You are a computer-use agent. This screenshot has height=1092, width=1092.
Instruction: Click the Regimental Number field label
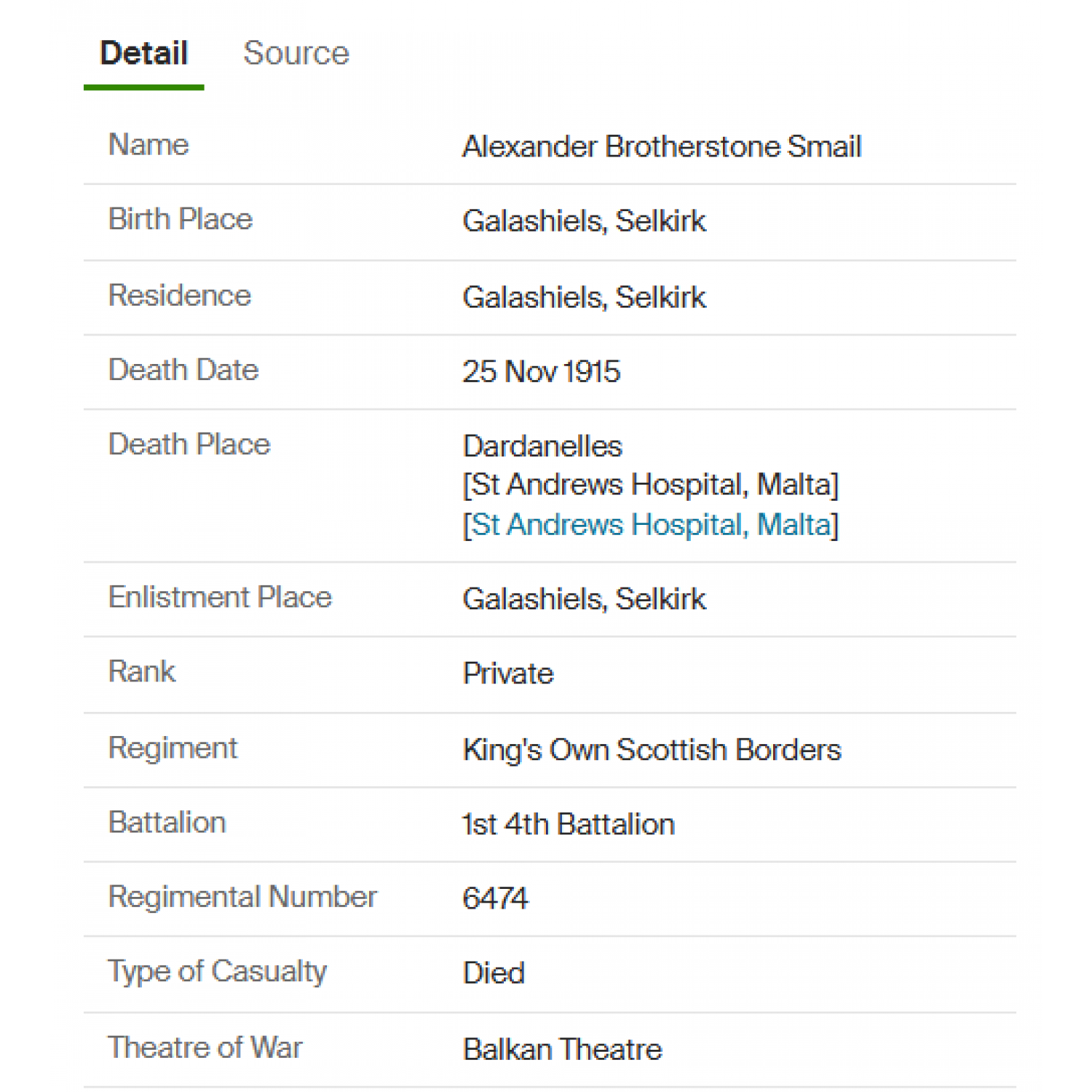pos(242,897)
